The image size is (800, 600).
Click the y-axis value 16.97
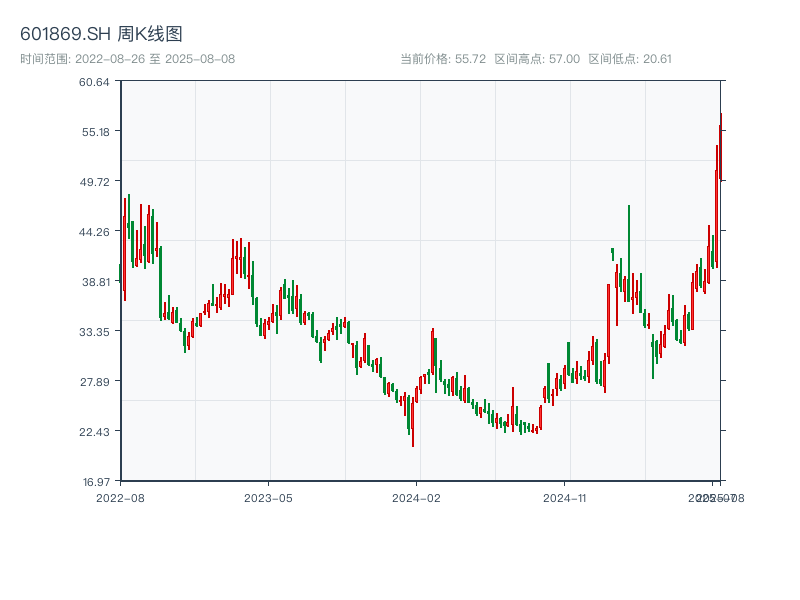click(96, 482)
